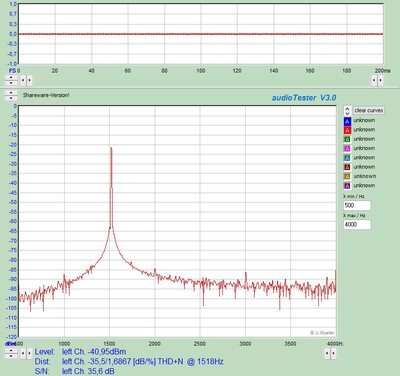Click the olive curve A swatch
Screen dimensions: 400x376
[x=347, y=177]
